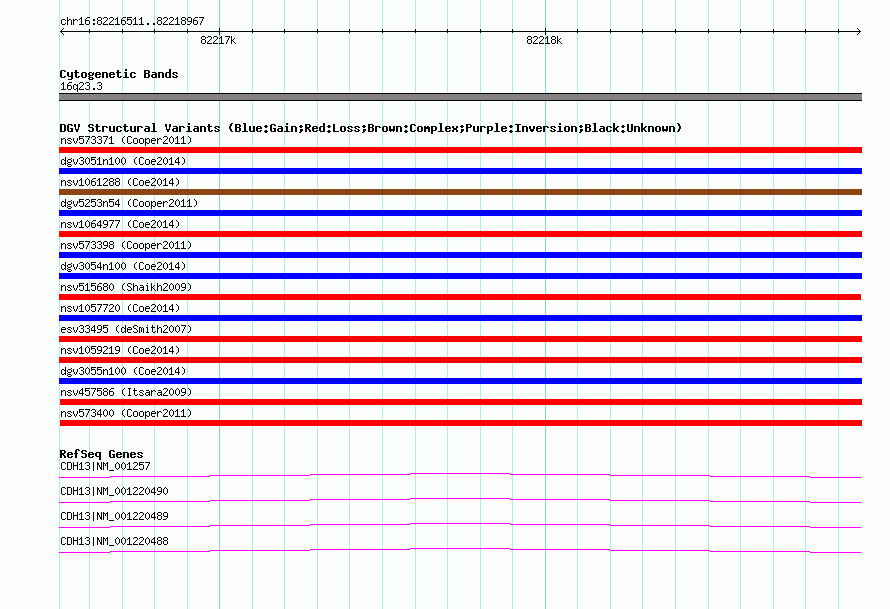Open variant nsv1059219 (Coe2014) label

(120, 350)
